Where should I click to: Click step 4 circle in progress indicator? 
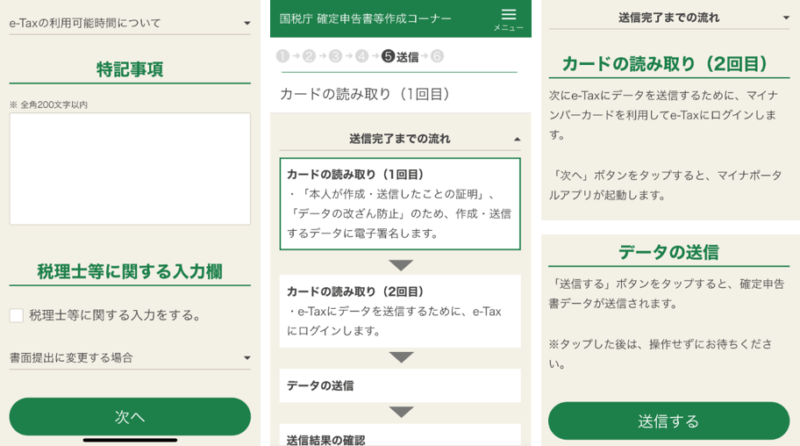point(362,56)
